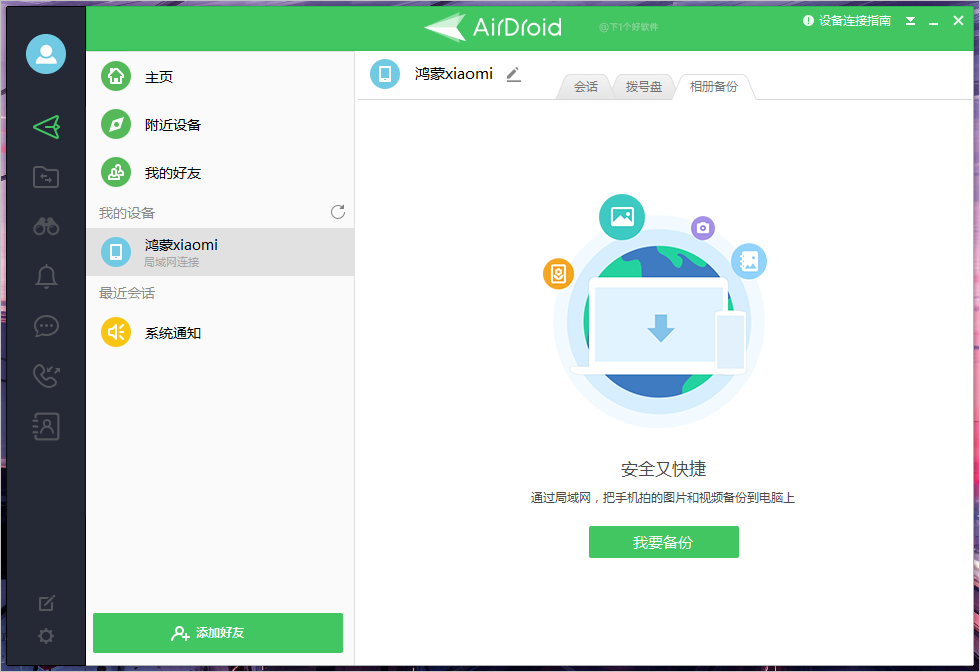The width and height of the screenshot is (980, 672).
Task: Click the download tasks icon in title bar
Action: click(x=910, y=20)
